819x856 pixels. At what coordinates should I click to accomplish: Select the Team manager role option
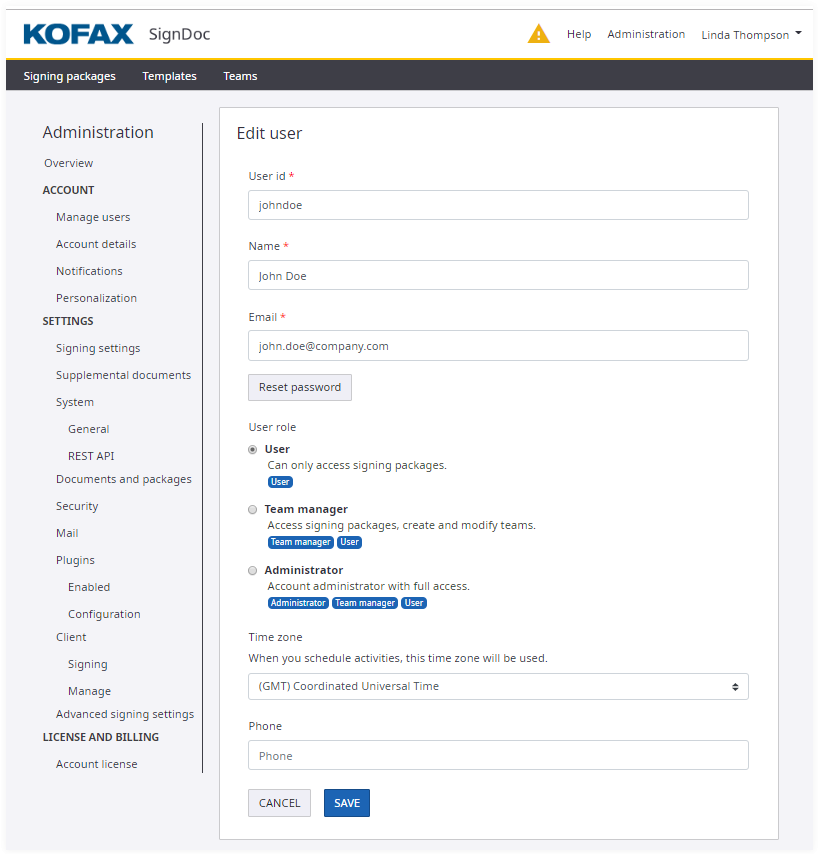[x=253, y=510]
